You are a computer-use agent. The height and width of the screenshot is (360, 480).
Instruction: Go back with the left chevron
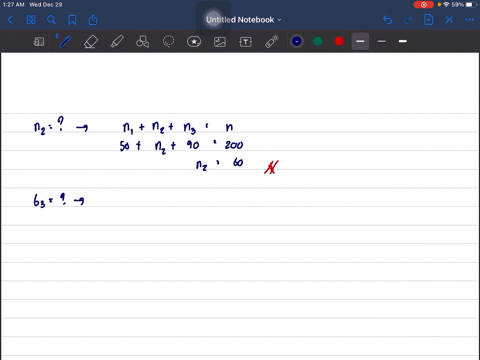[x=10, y=20]
